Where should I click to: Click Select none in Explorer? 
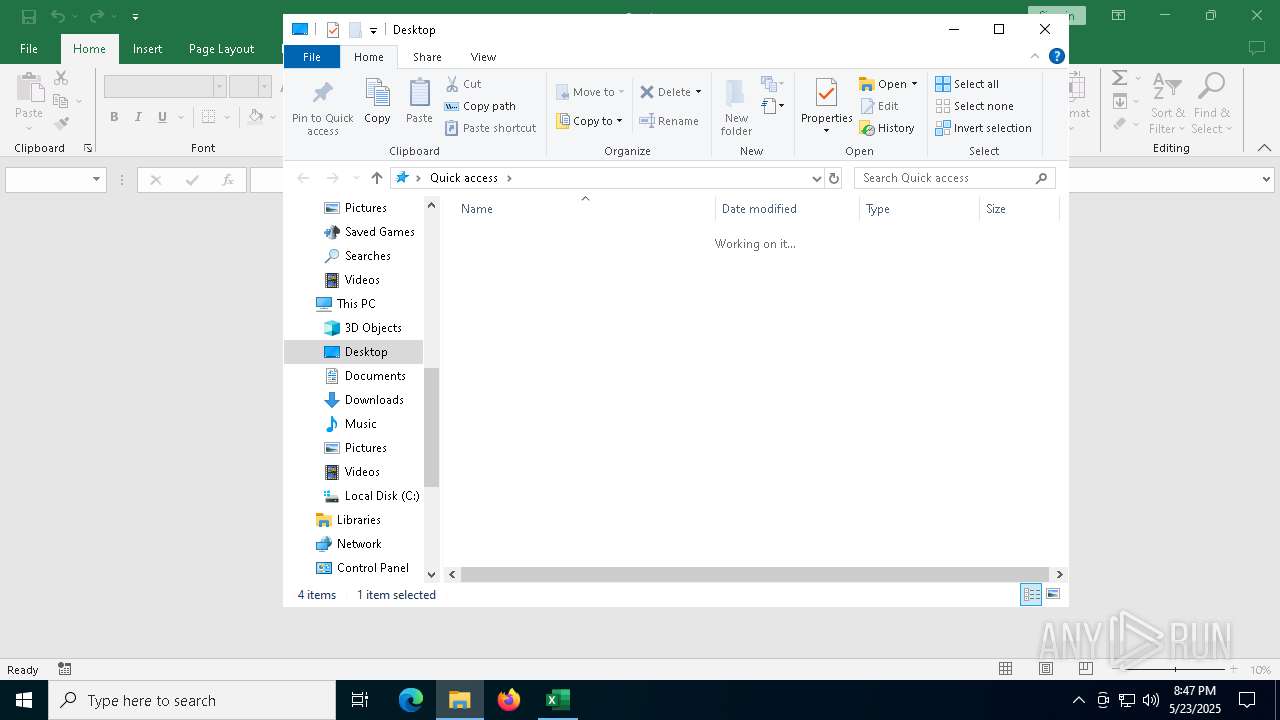pyautogui.click(x=974, y=106)
